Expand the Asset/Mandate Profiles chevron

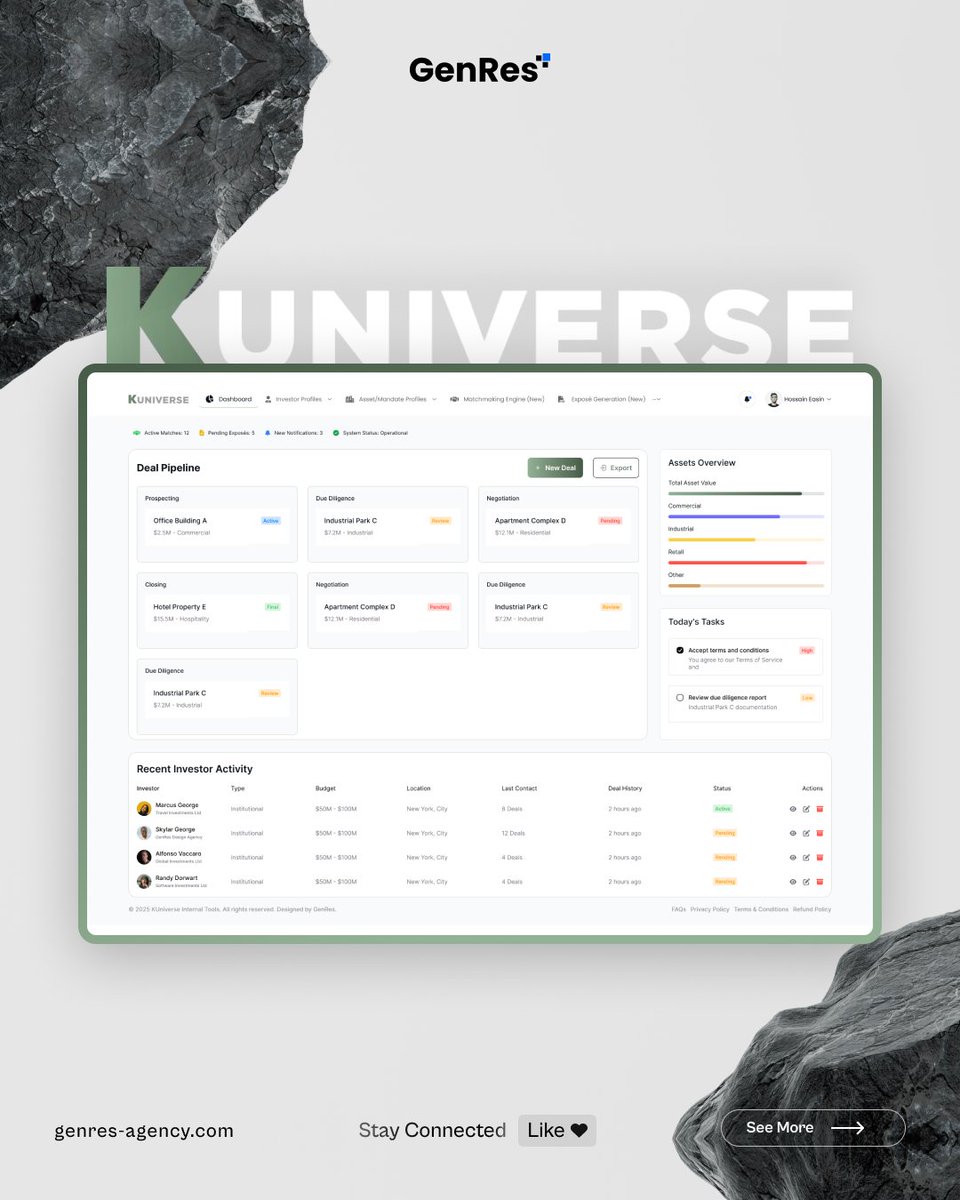tap(434, 399)
